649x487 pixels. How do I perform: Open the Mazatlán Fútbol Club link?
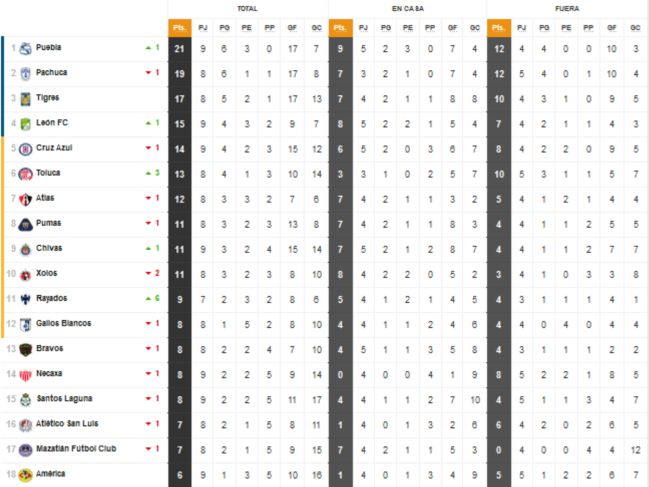click(76, 449)
